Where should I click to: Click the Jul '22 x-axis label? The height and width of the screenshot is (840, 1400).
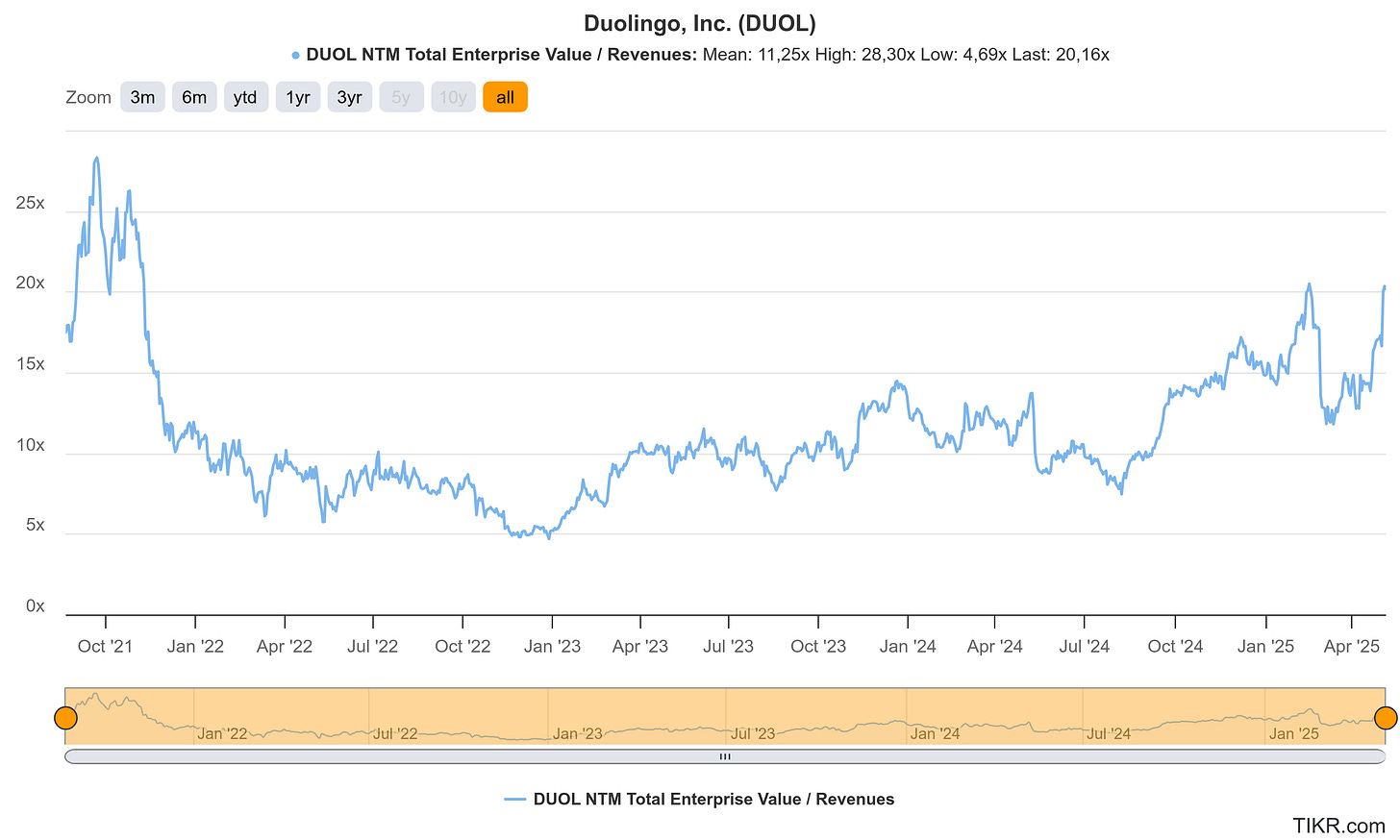(372, 646)
